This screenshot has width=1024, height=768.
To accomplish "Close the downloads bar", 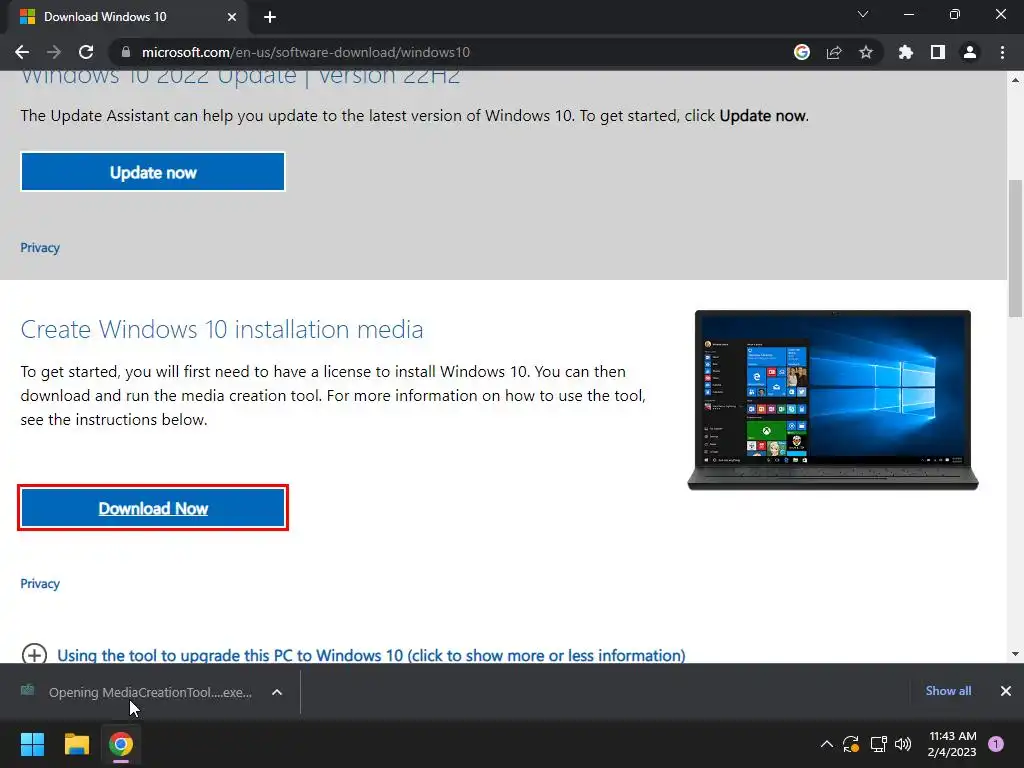I will point(1006,691).
